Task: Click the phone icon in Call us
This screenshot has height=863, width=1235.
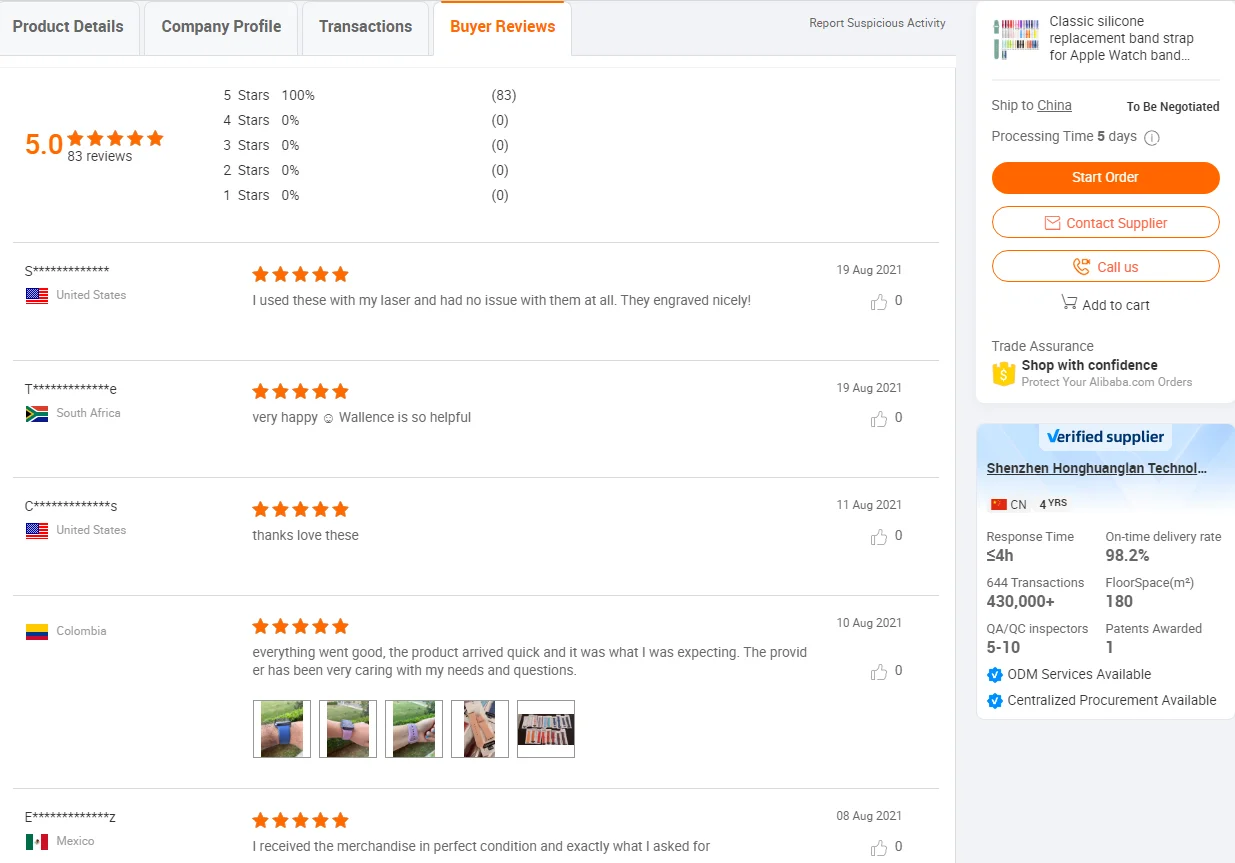Action: (x=1081, y=267)
